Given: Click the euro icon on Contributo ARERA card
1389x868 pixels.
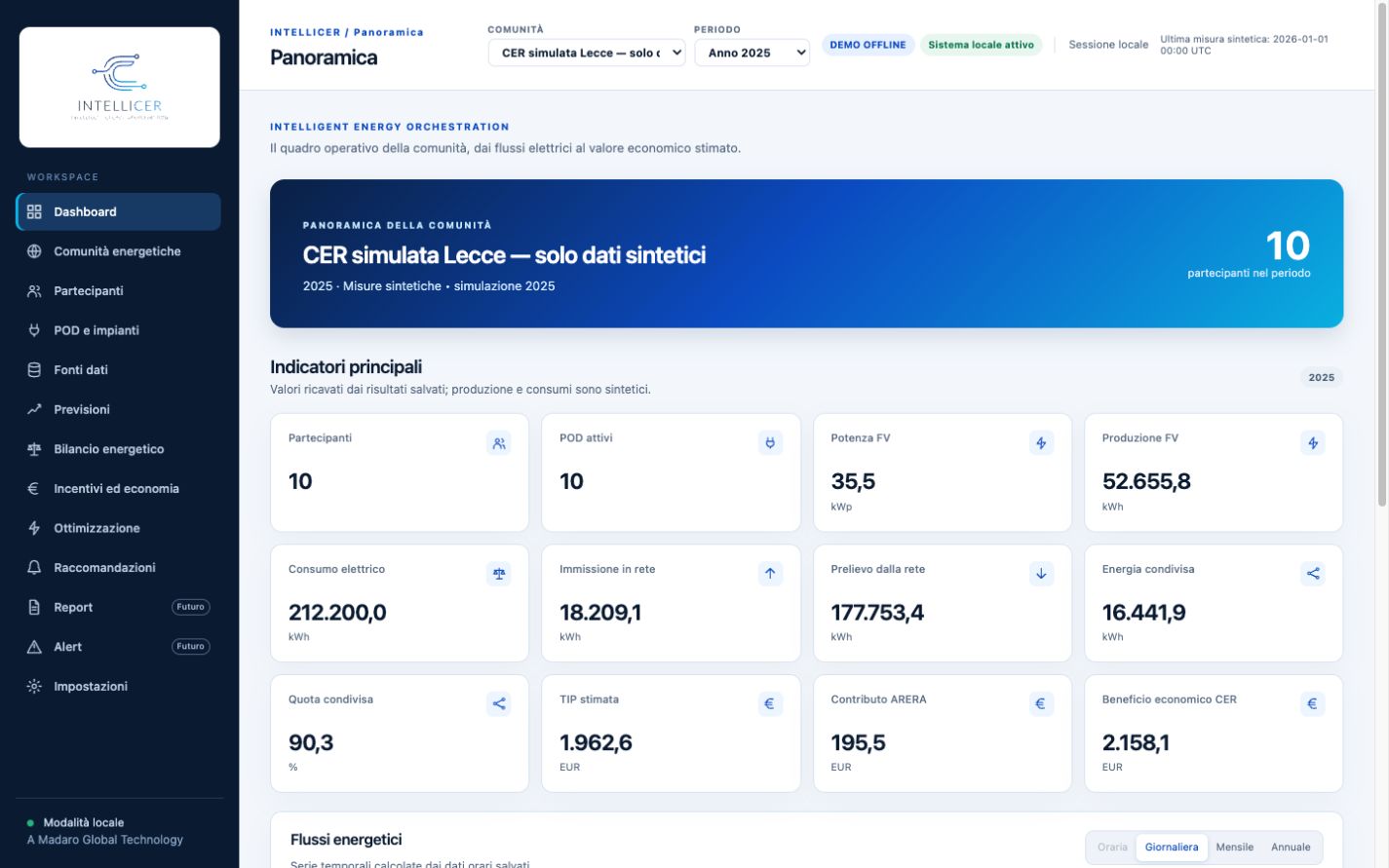Looking at the screenshot, I should (1041, 703).
